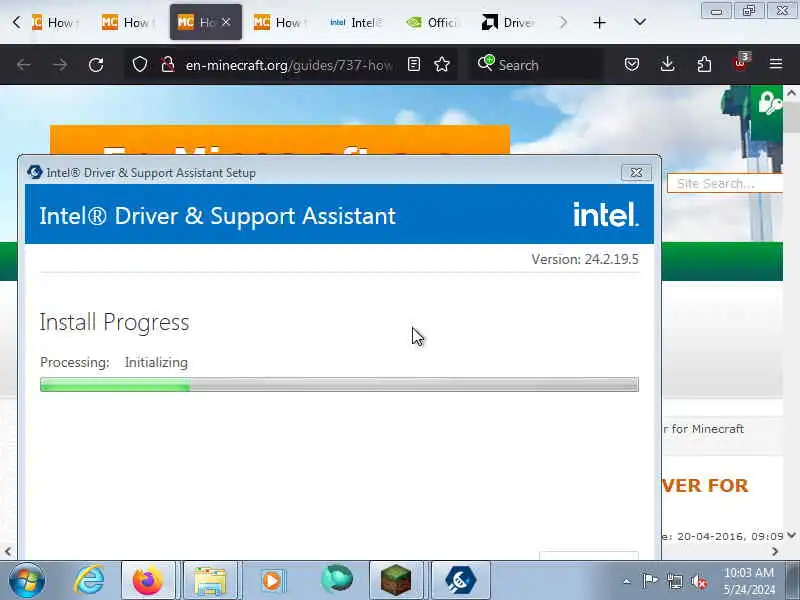
Task: Open the taskbar clock 10:03 AM
Action: pyautogui.click(x=749, y=581)
